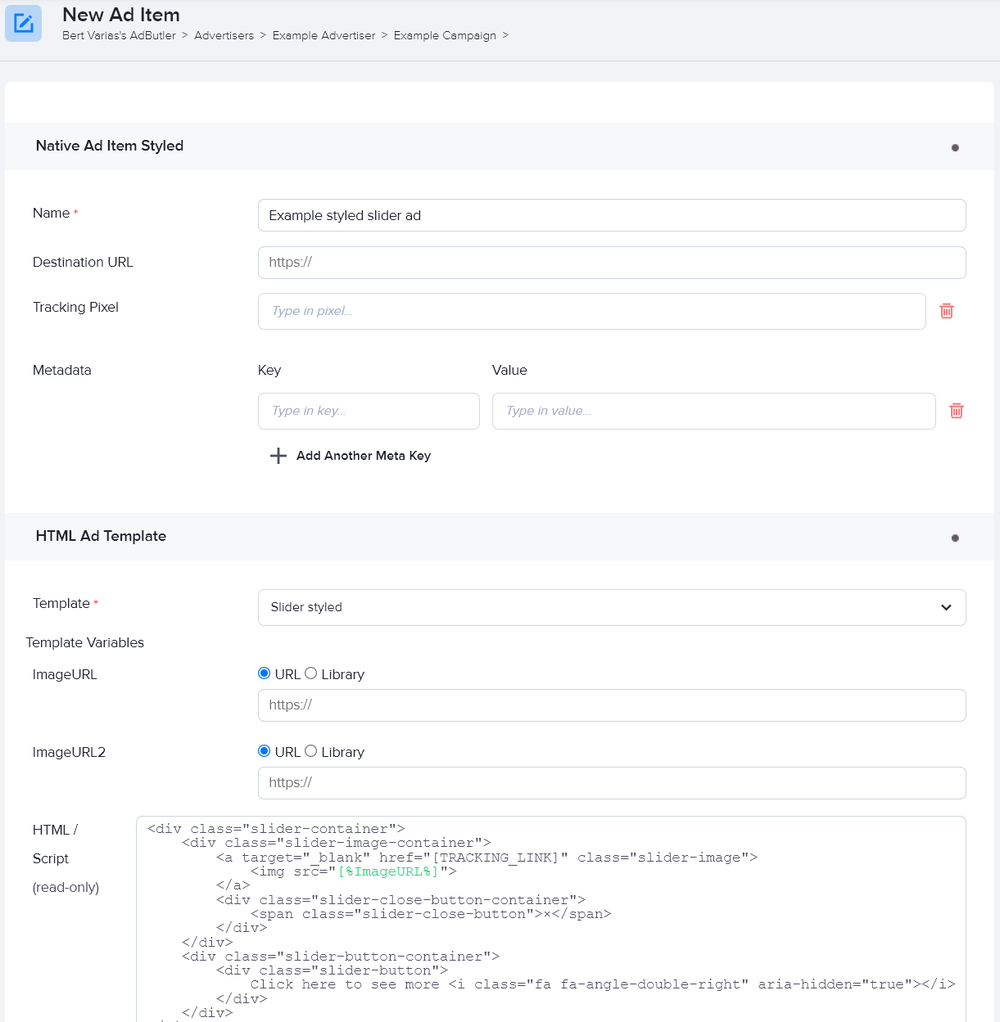The width and height of the screenshot is (1000, 1022).
Task: Go to Bert Varias's AdButler breadcrumb
Action: coord(119,35)
